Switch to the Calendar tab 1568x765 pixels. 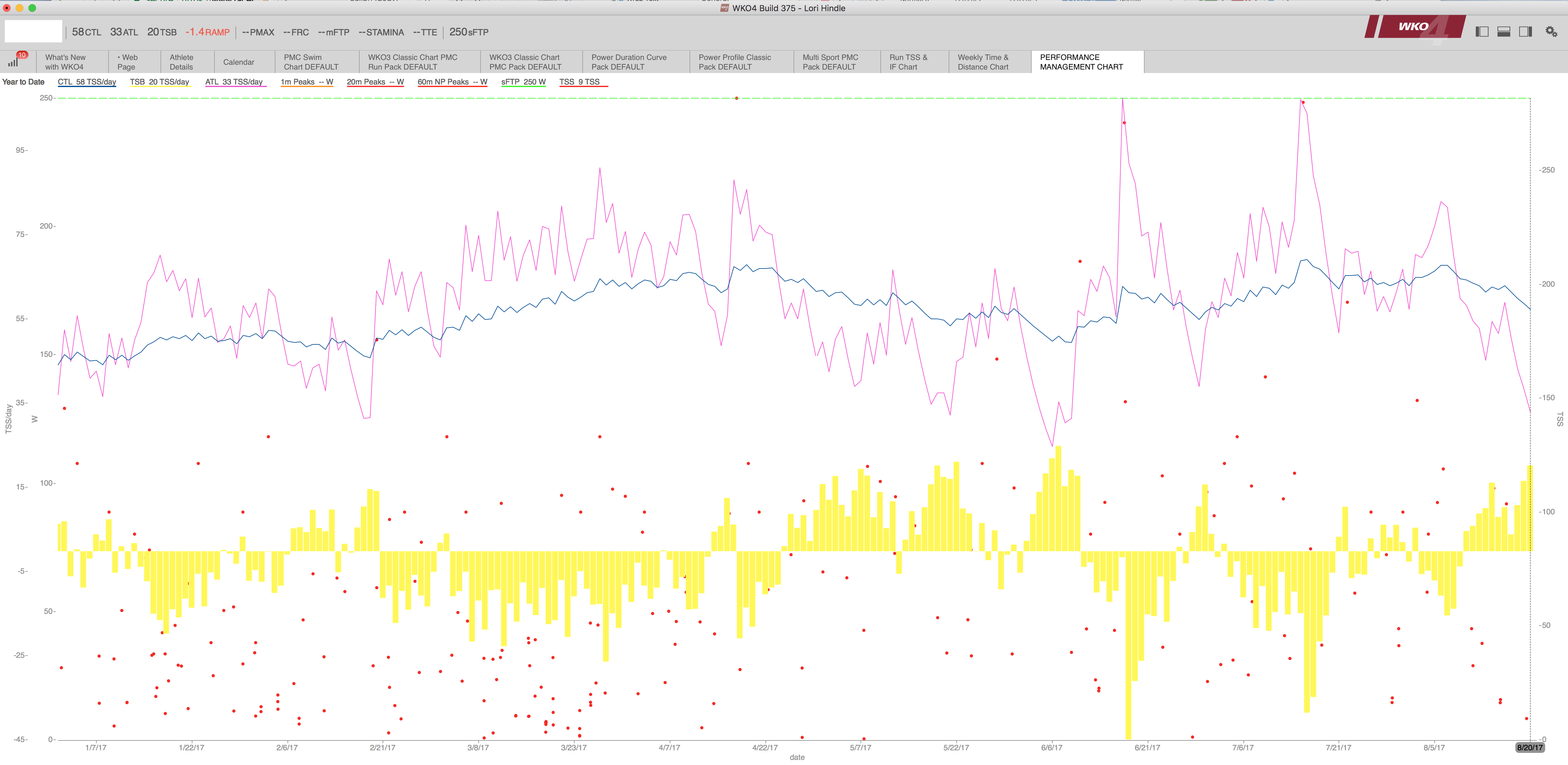click(x=239, y=62)
